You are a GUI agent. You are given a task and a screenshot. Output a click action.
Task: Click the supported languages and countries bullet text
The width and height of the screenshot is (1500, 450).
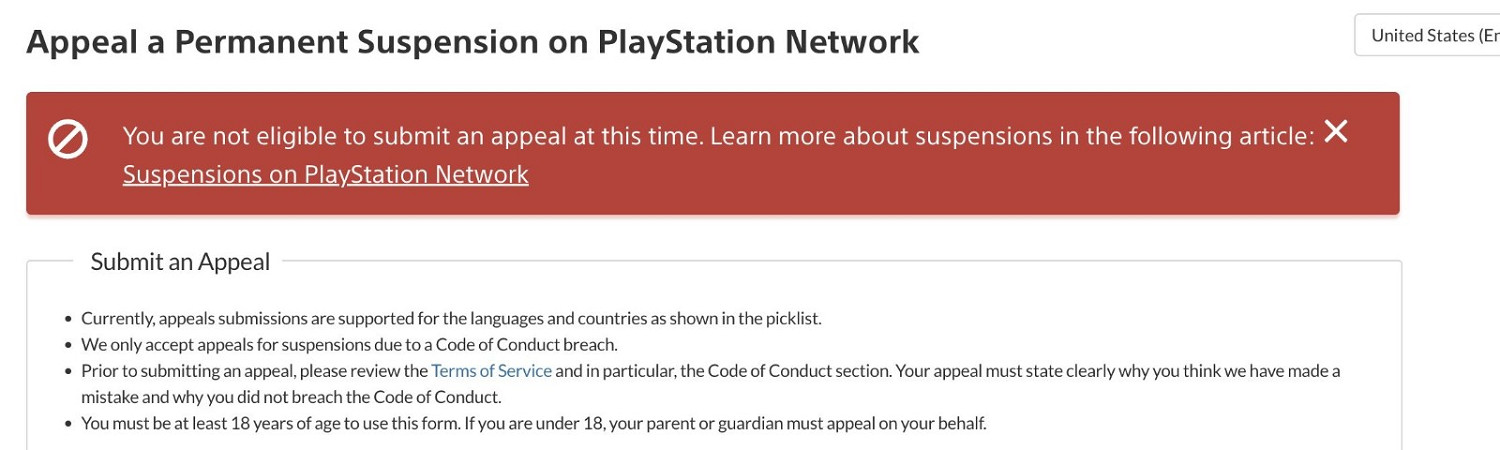click(450, 319)
